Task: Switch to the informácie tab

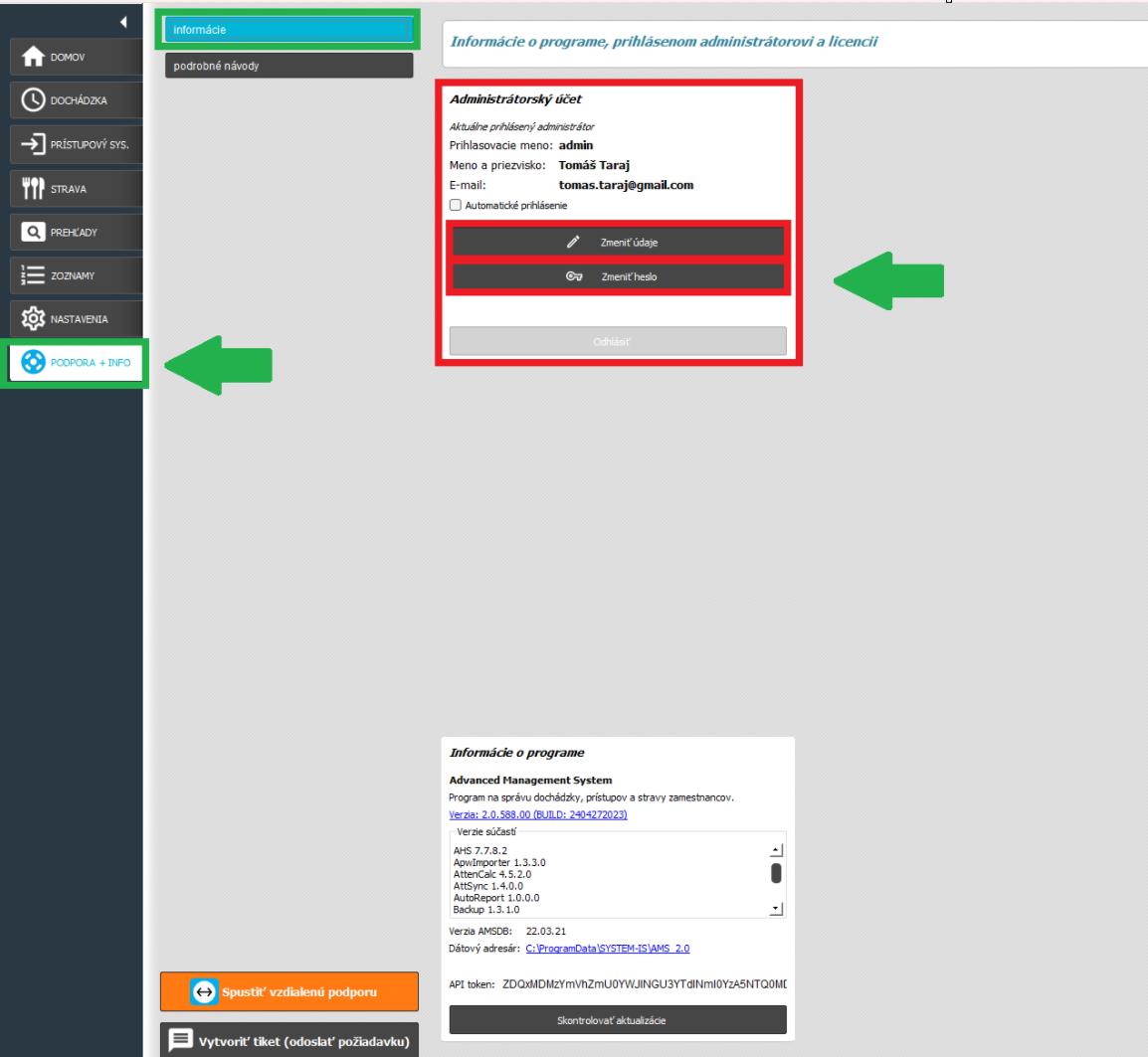Action: click(x=287, y=30)
